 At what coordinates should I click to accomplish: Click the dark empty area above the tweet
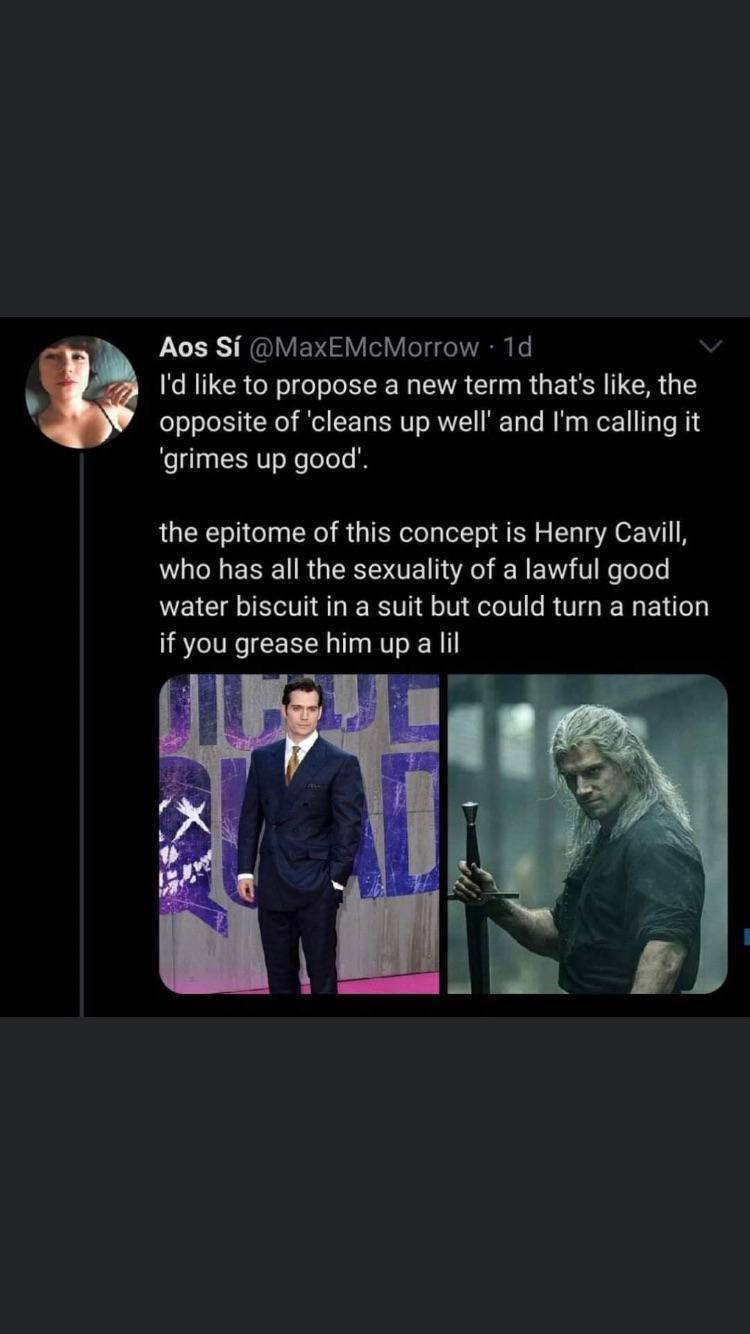(375, 160)
